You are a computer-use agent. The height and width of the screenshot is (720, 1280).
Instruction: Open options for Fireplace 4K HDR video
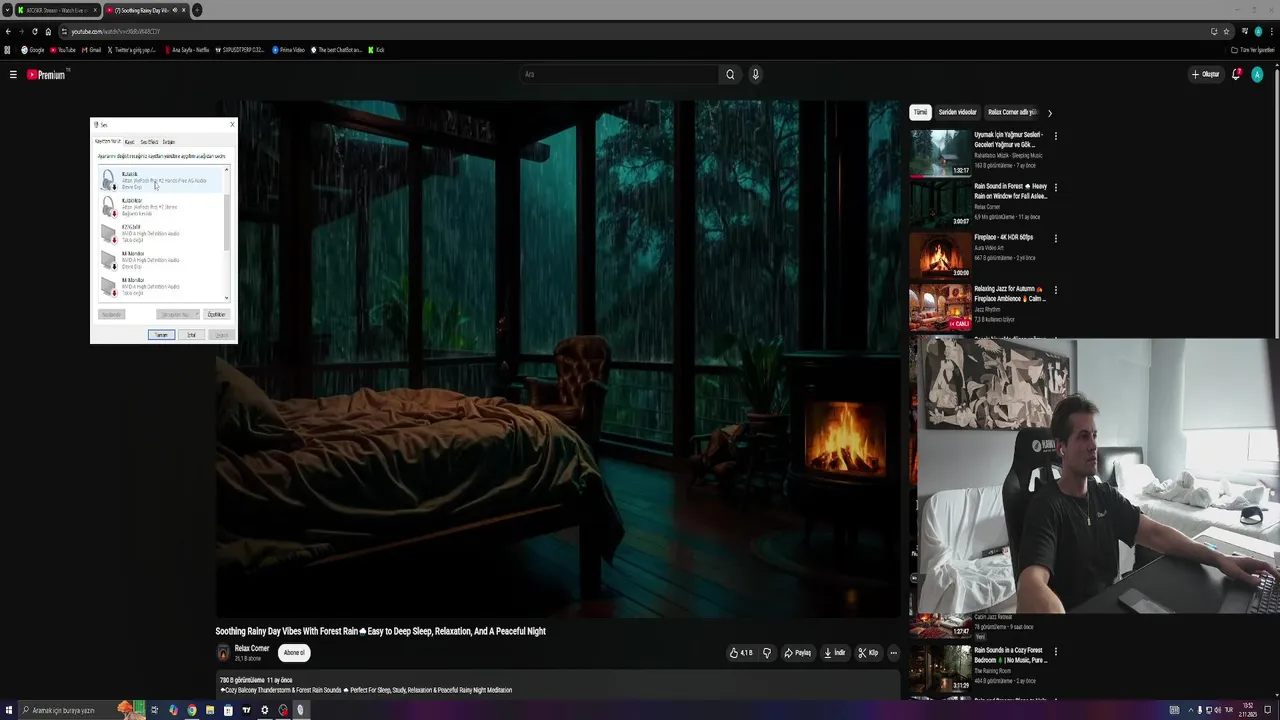[x=1055, y=239]
